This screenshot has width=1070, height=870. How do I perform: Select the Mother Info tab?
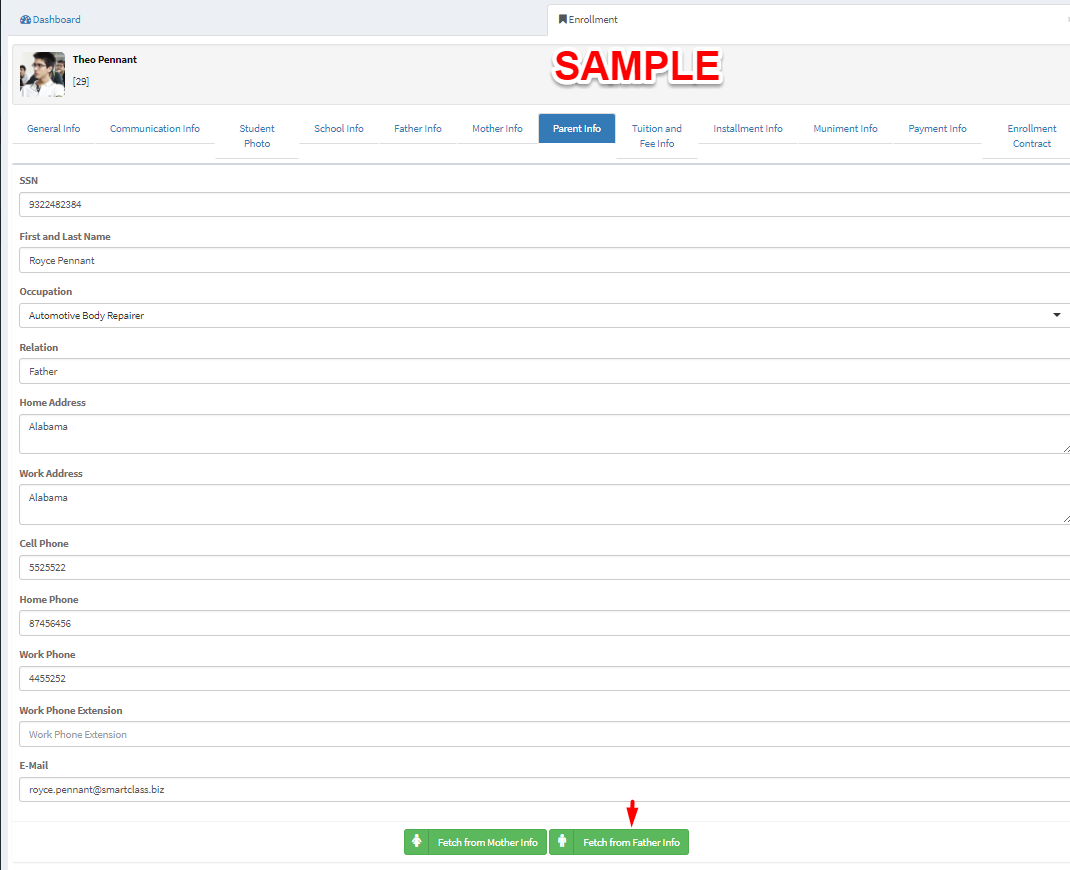pos(497,129)
